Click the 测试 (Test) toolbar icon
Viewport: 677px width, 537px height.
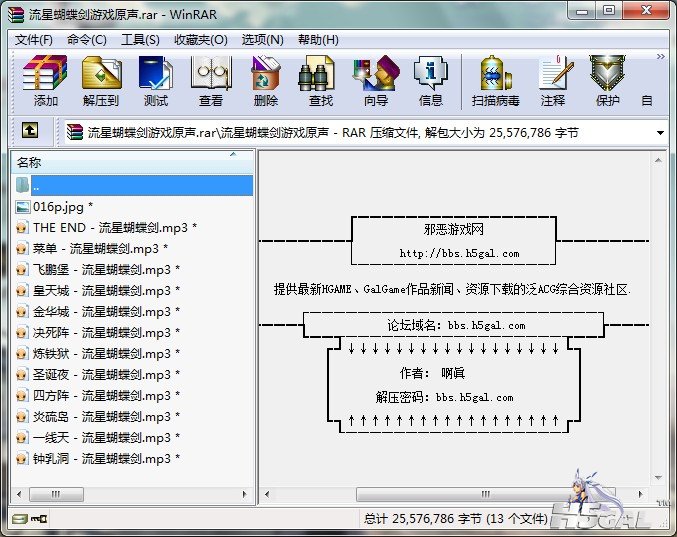[155, 81]
